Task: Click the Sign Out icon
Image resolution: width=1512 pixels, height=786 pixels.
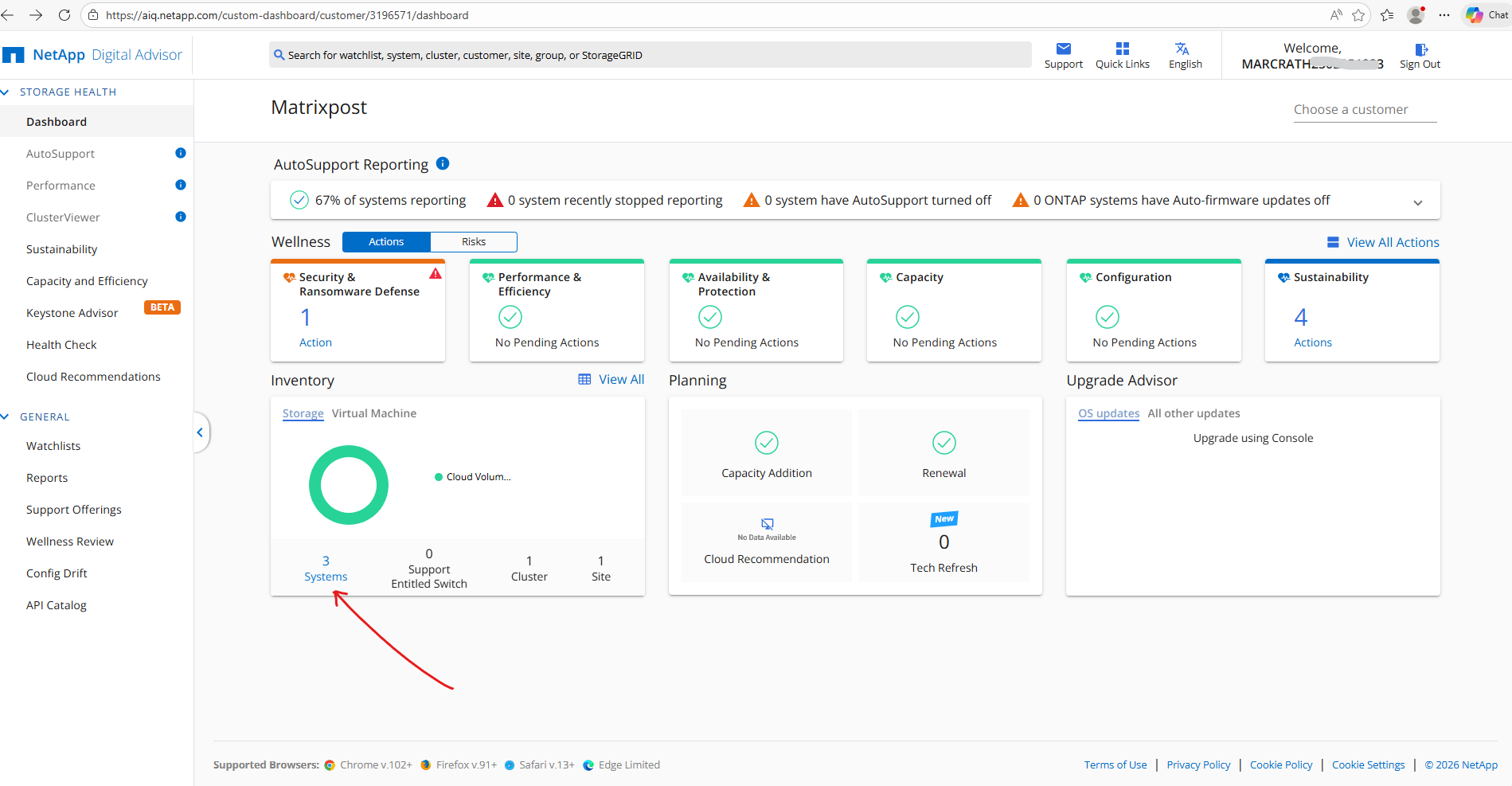Action: pos(1420,49)
